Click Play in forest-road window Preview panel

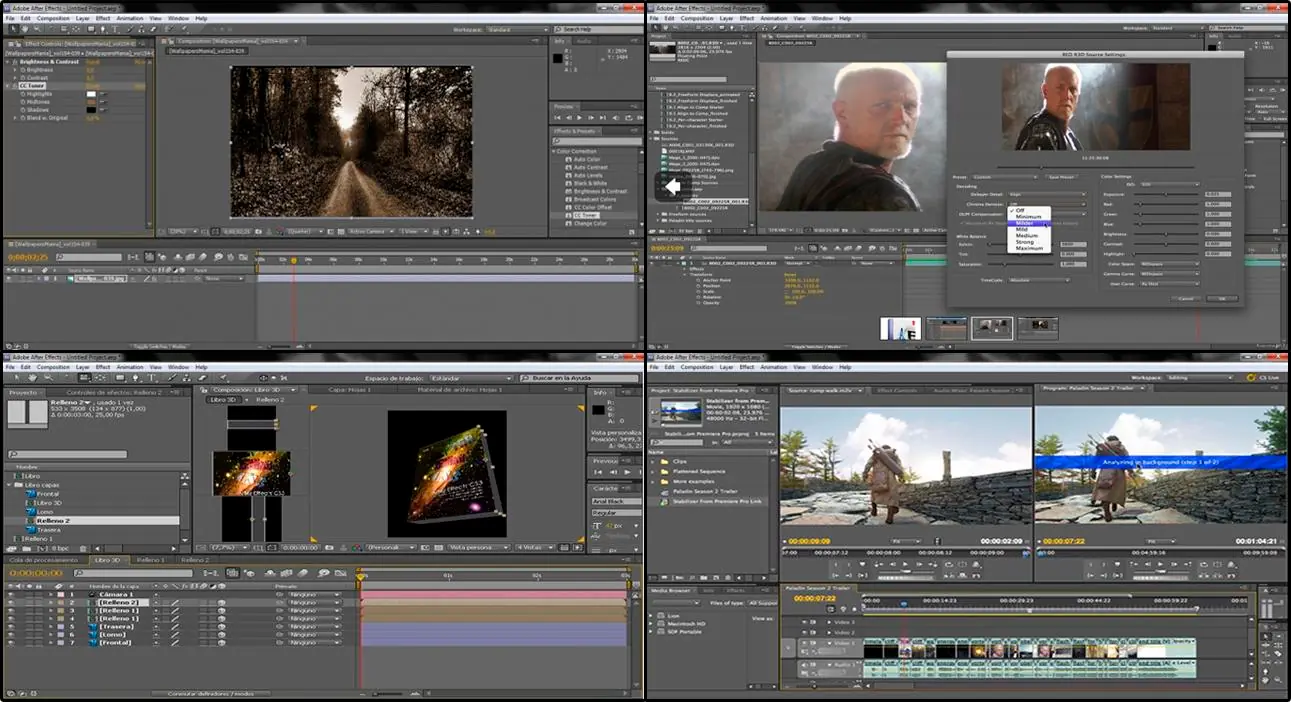[579, 118]
